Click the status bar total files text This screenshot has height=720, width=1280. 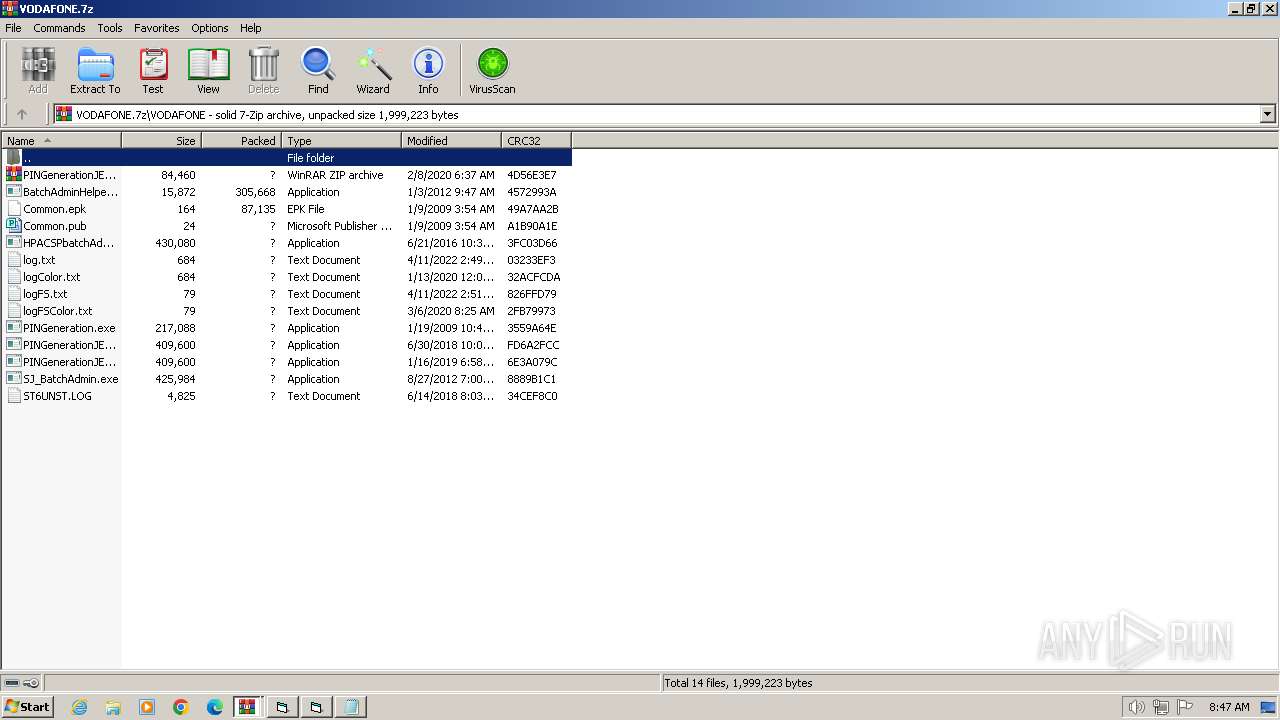point(739,683)
